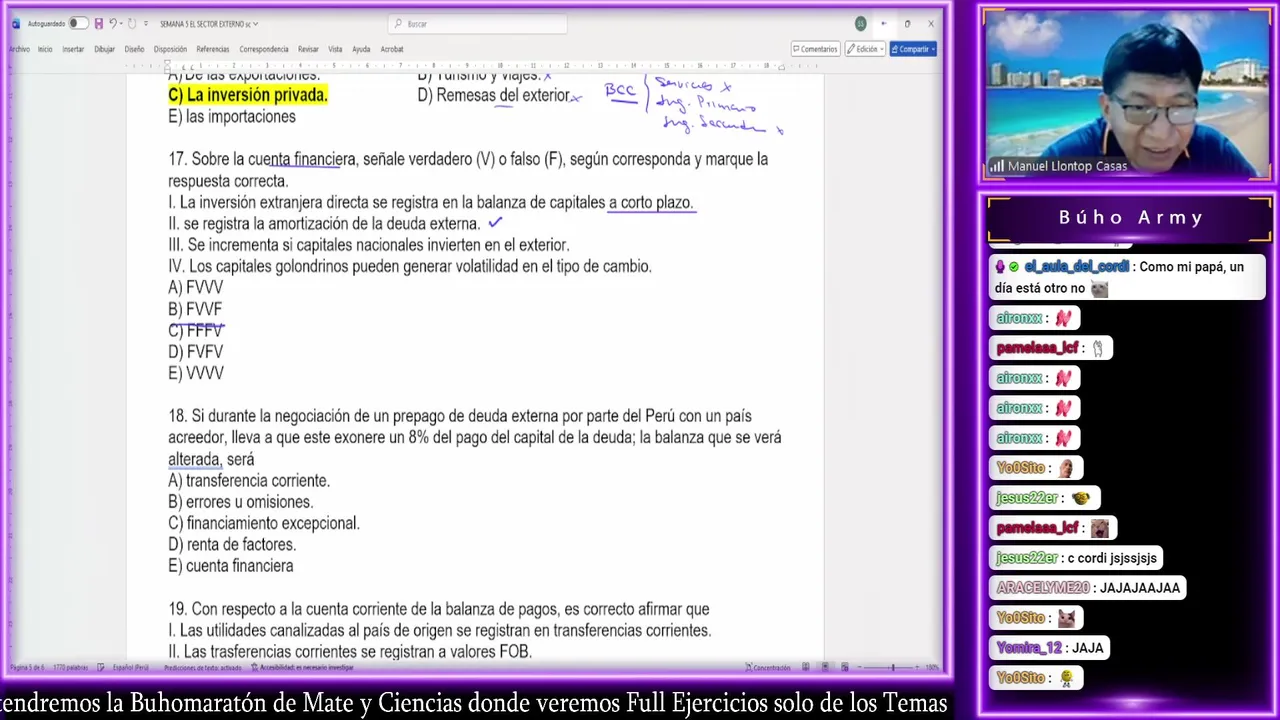1280x720 pixels.
Task: Click option D) Remesas del exterior
Action: click(x=494, y=96)
